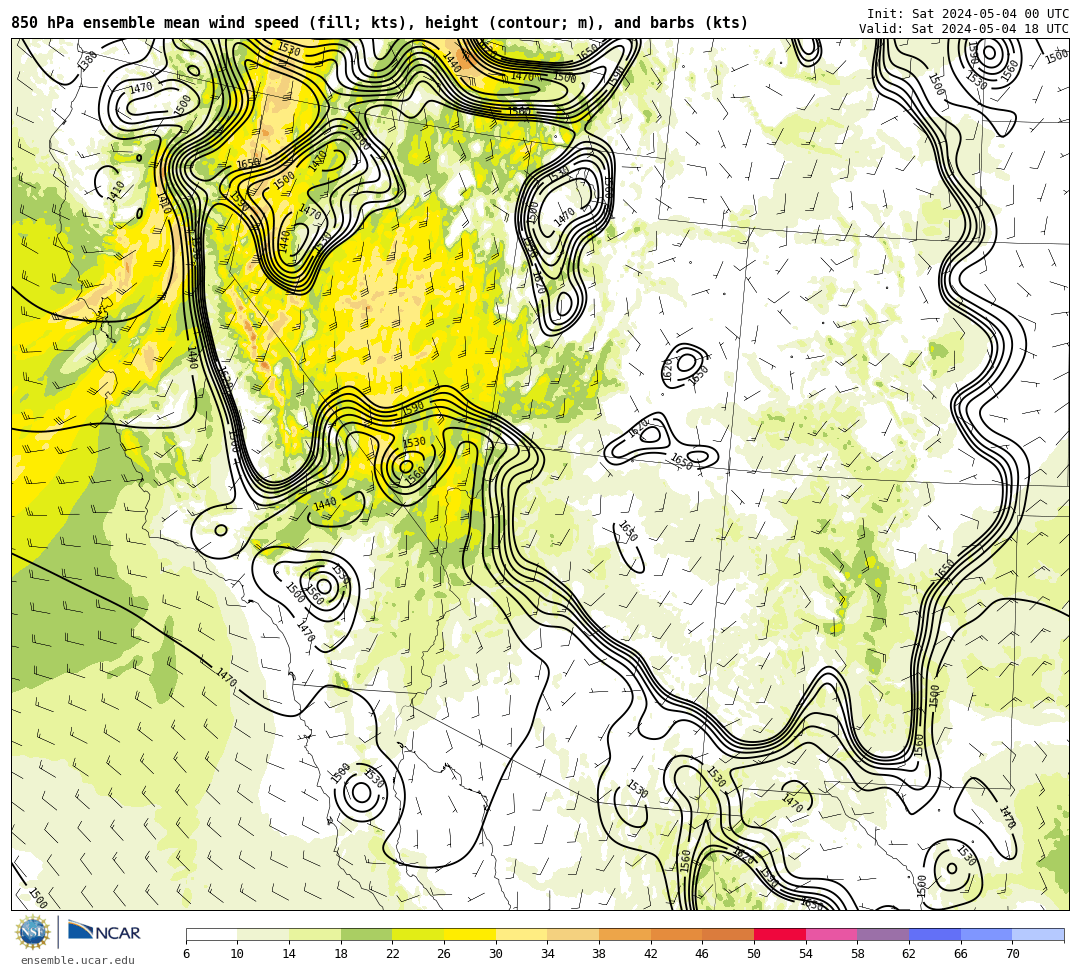Click the white 6-10 kts colorbar swatch

point(211,934)
